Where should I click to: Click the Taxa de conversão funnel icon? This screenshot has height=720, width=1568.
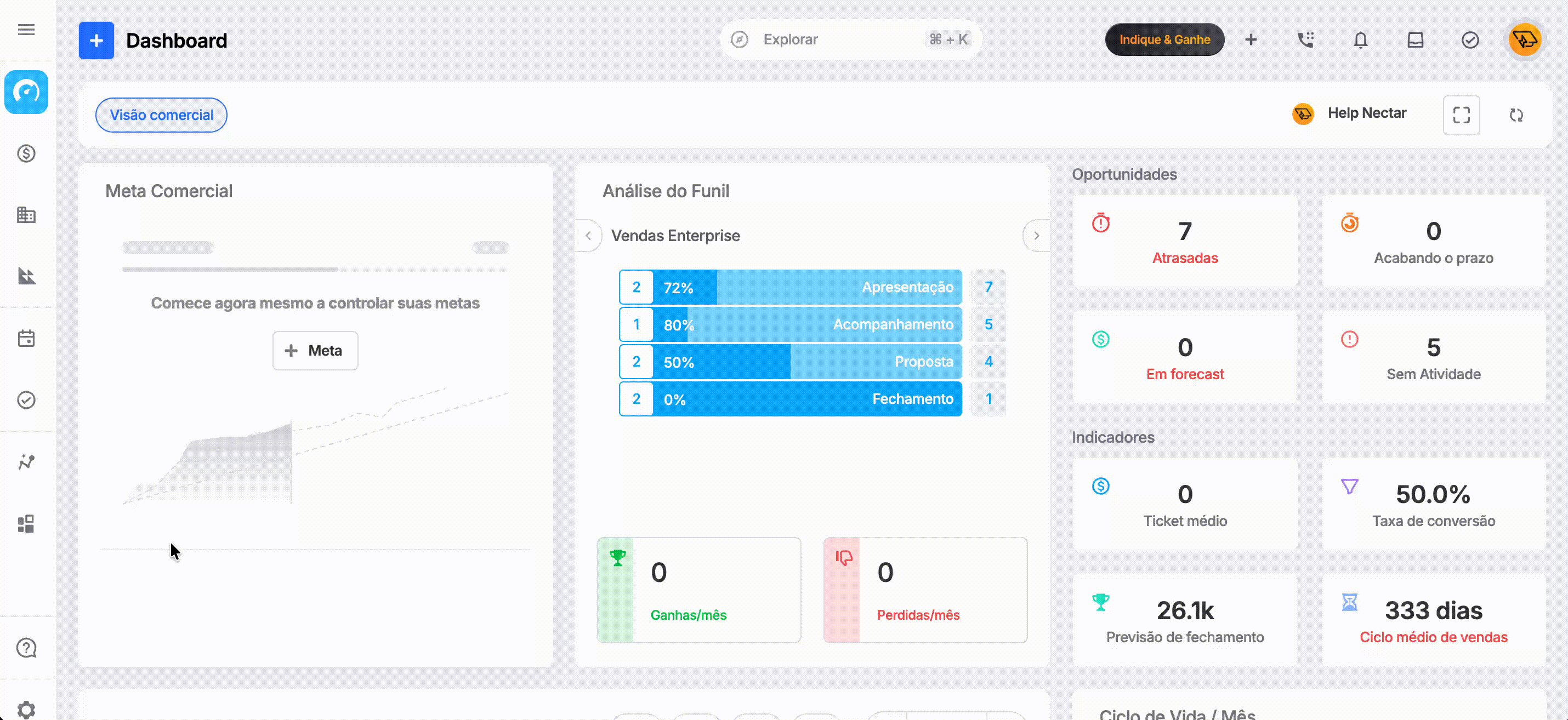pos(1349,487)
